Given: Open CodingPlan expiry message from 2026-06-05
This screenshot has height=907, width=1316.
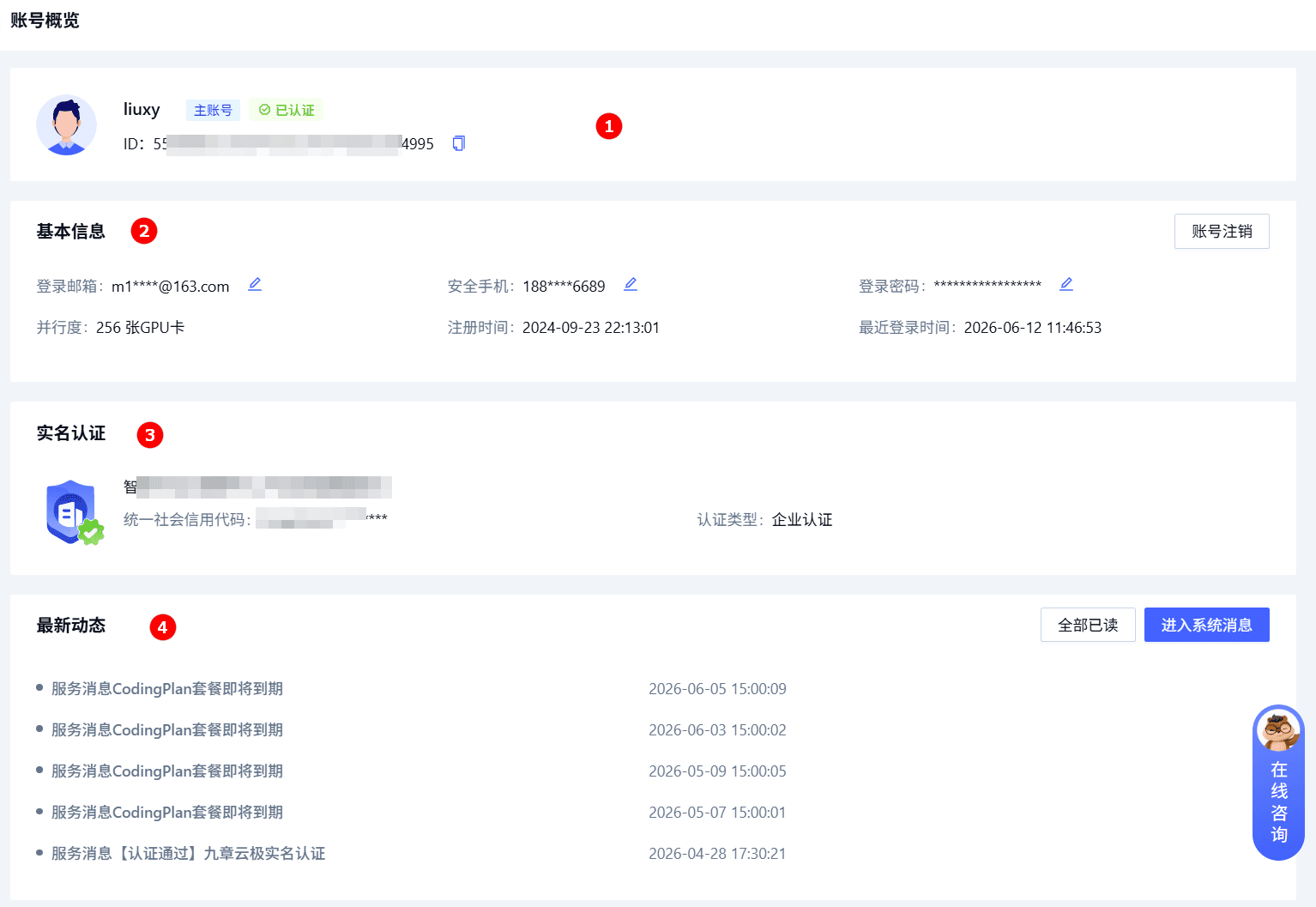Looking at the screenshot, I should point(167,688).
